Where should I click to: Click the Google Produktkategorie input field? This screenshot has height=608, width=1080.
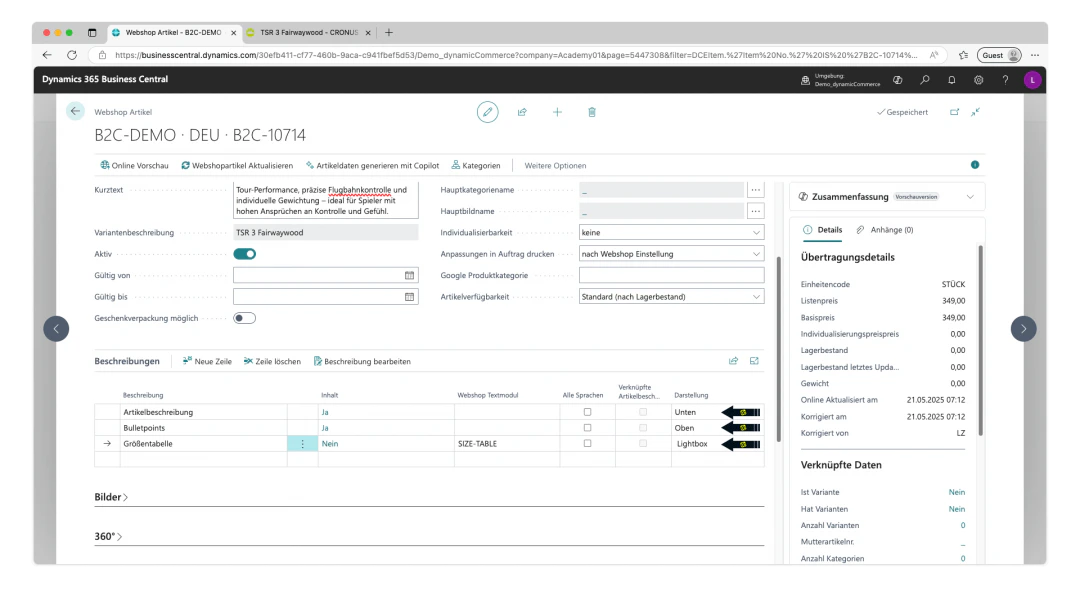672,275
